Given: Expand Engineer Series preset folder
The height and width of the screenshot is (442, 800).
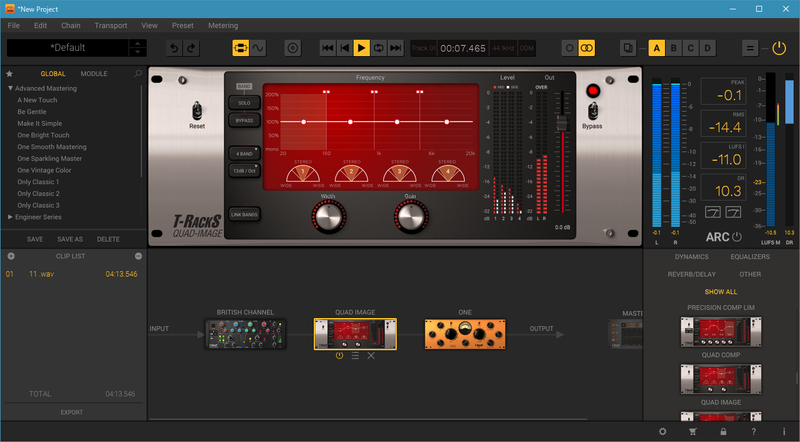Looking at the screenshot, I should [x=10, y=217].
